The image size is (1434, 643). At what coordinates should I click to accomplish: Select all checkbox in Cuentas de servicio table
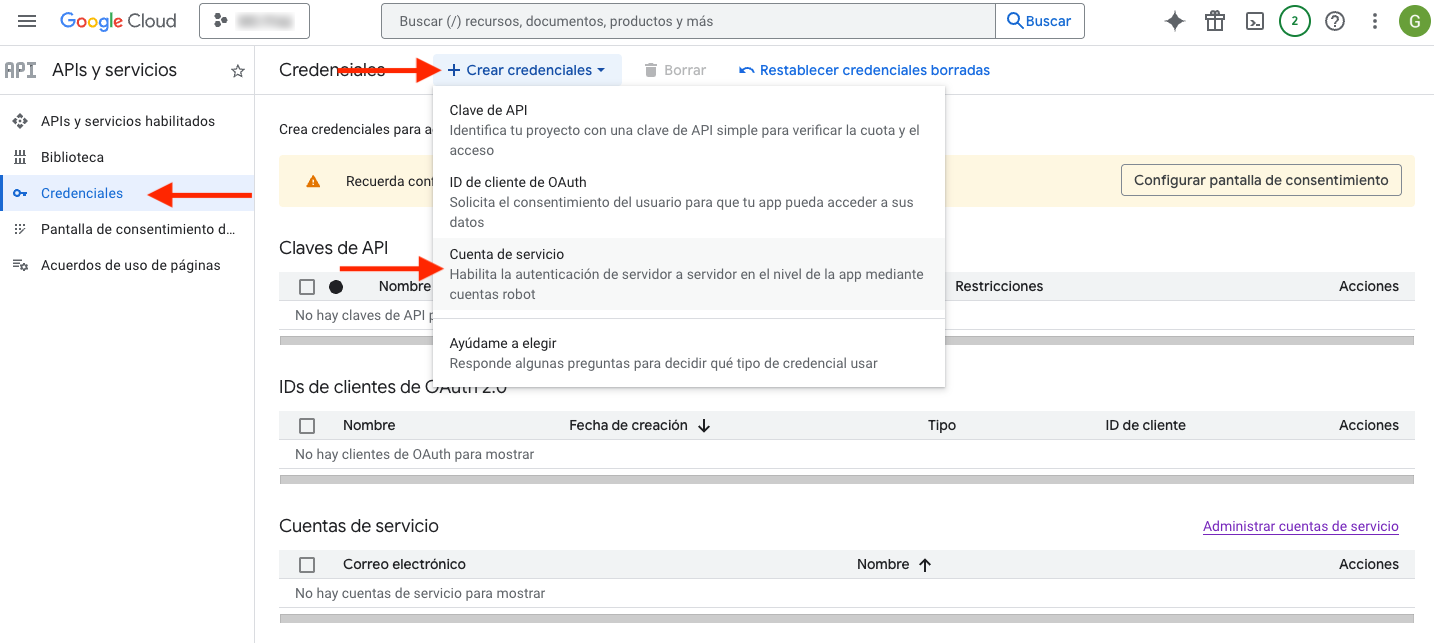tap(307, 565)
